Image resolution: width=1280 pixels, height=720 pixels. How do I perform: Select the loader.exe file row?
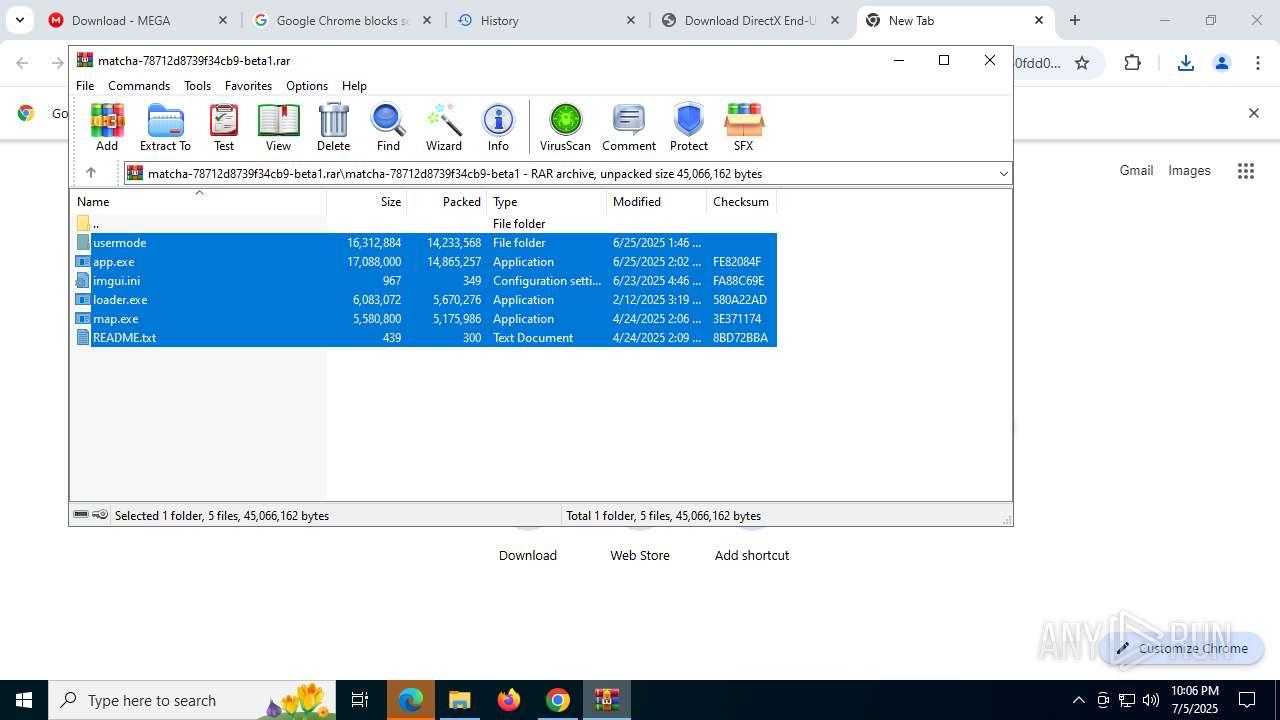[x=425, y=300]
